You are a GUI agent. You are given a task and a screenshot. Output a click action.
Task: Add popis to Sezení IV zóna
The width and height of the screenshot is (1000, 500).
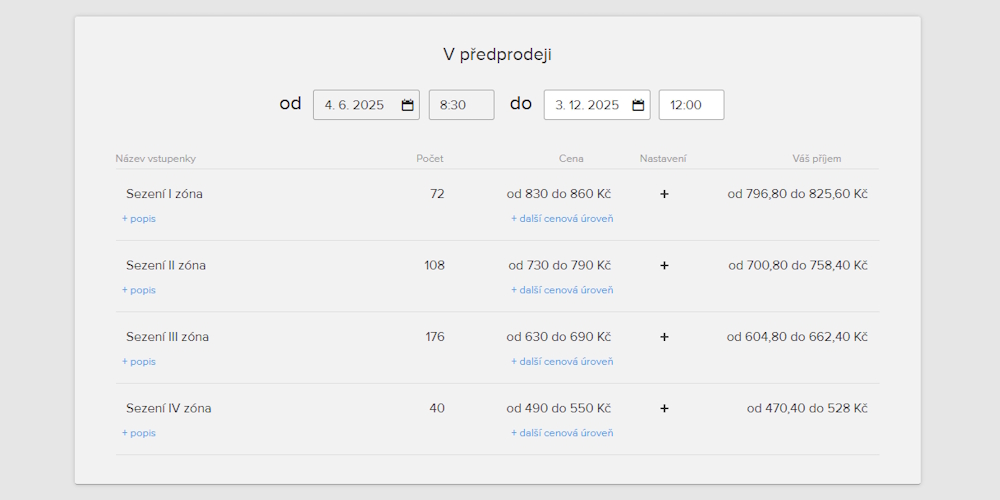pyautogui.click(x=139, y=433)
